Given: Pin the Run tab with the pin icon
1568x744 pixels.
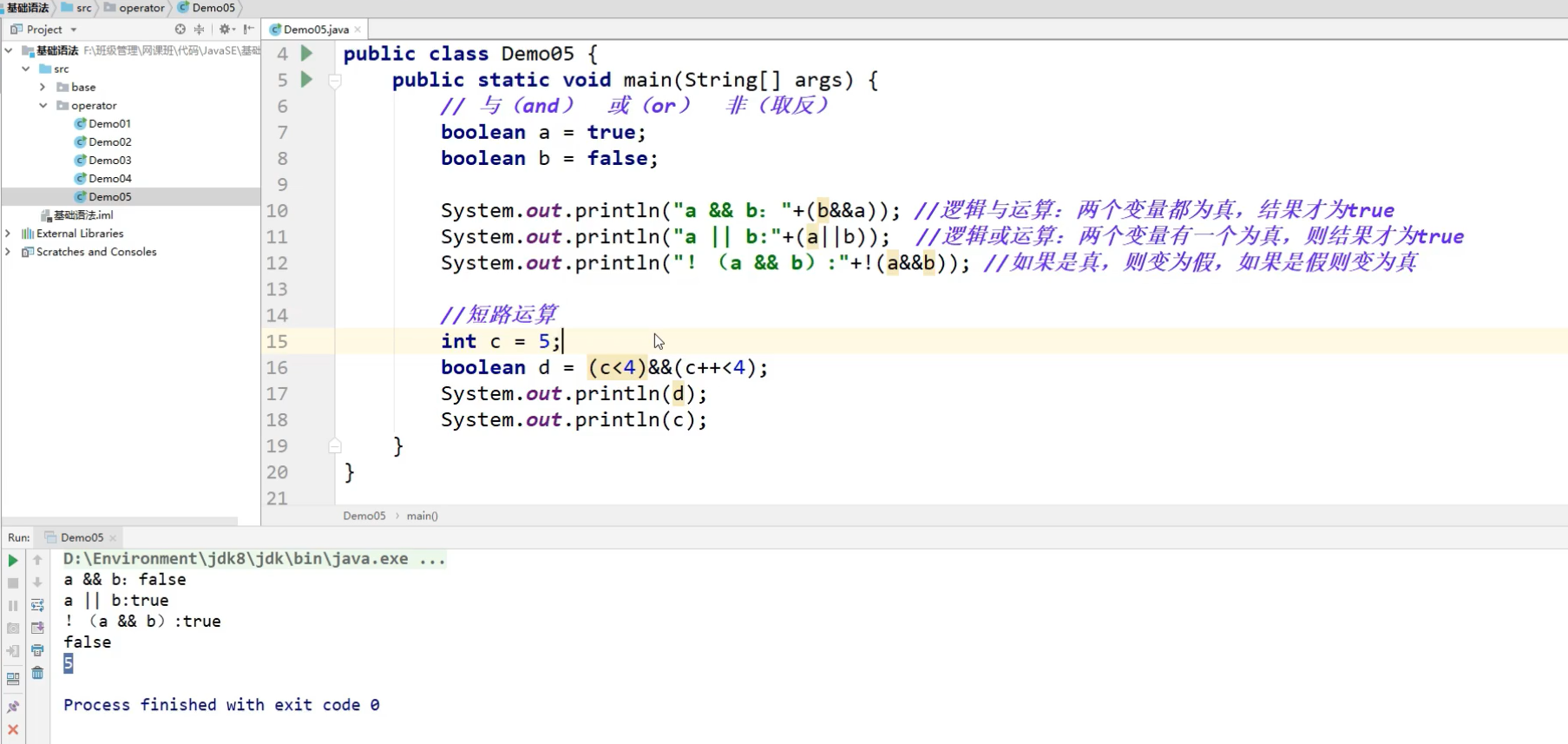Looking at the screenshot, I should pos(13,707).
